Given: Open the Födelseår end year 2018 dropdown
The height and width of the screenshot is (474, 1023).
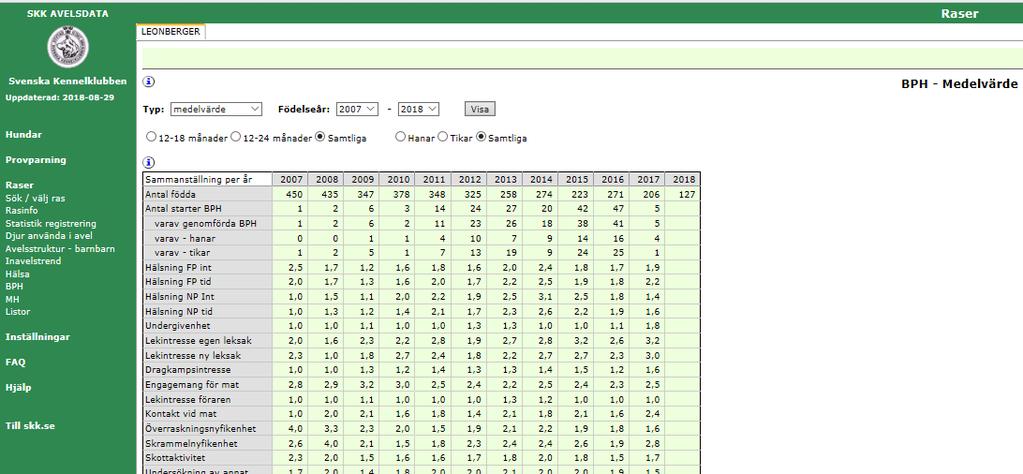Looking at the screenshot, I should (419, 109).
